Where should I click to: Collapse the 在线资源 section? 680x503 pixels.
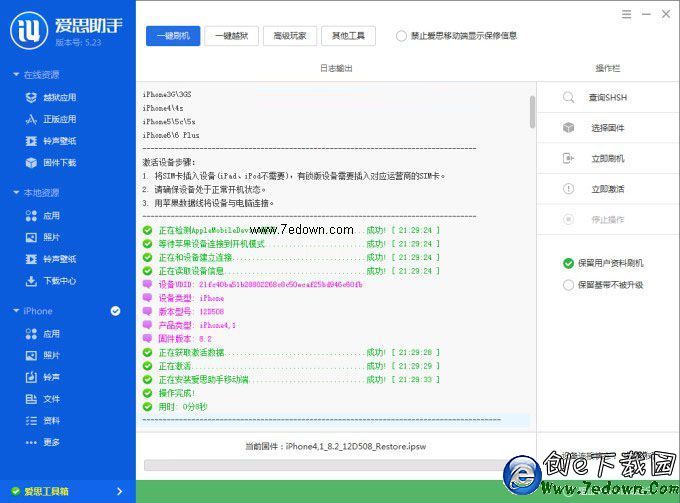[16, 75]
